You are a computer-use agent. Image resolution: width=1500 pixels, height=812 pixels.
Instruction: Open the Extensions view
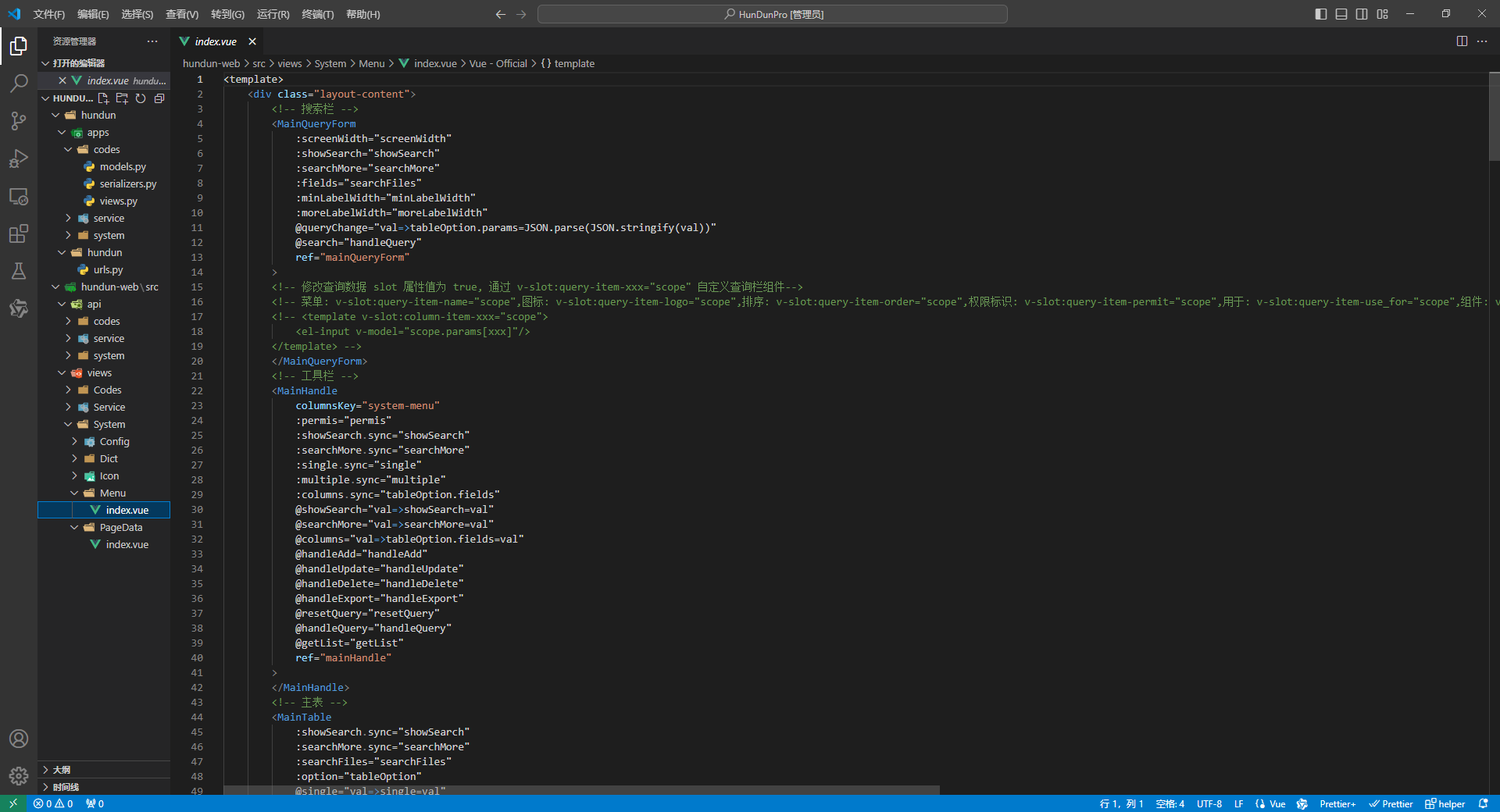point(19,233)
